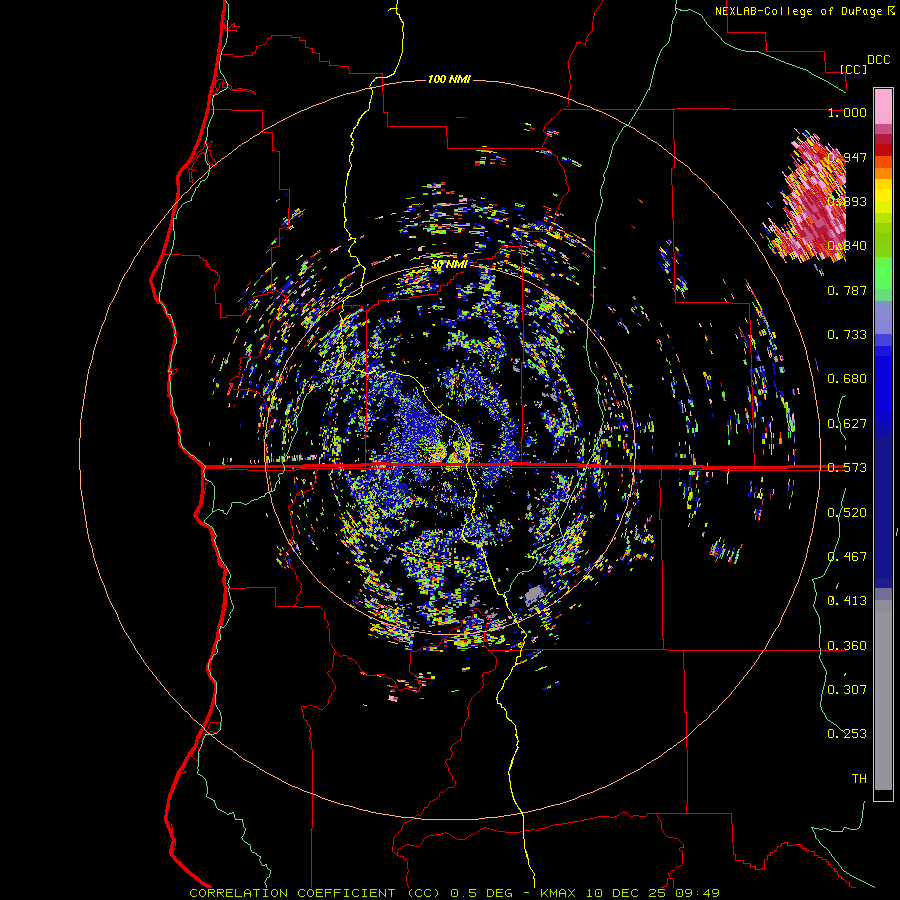Click the 0.360 legend value

(x=847, y=646)
